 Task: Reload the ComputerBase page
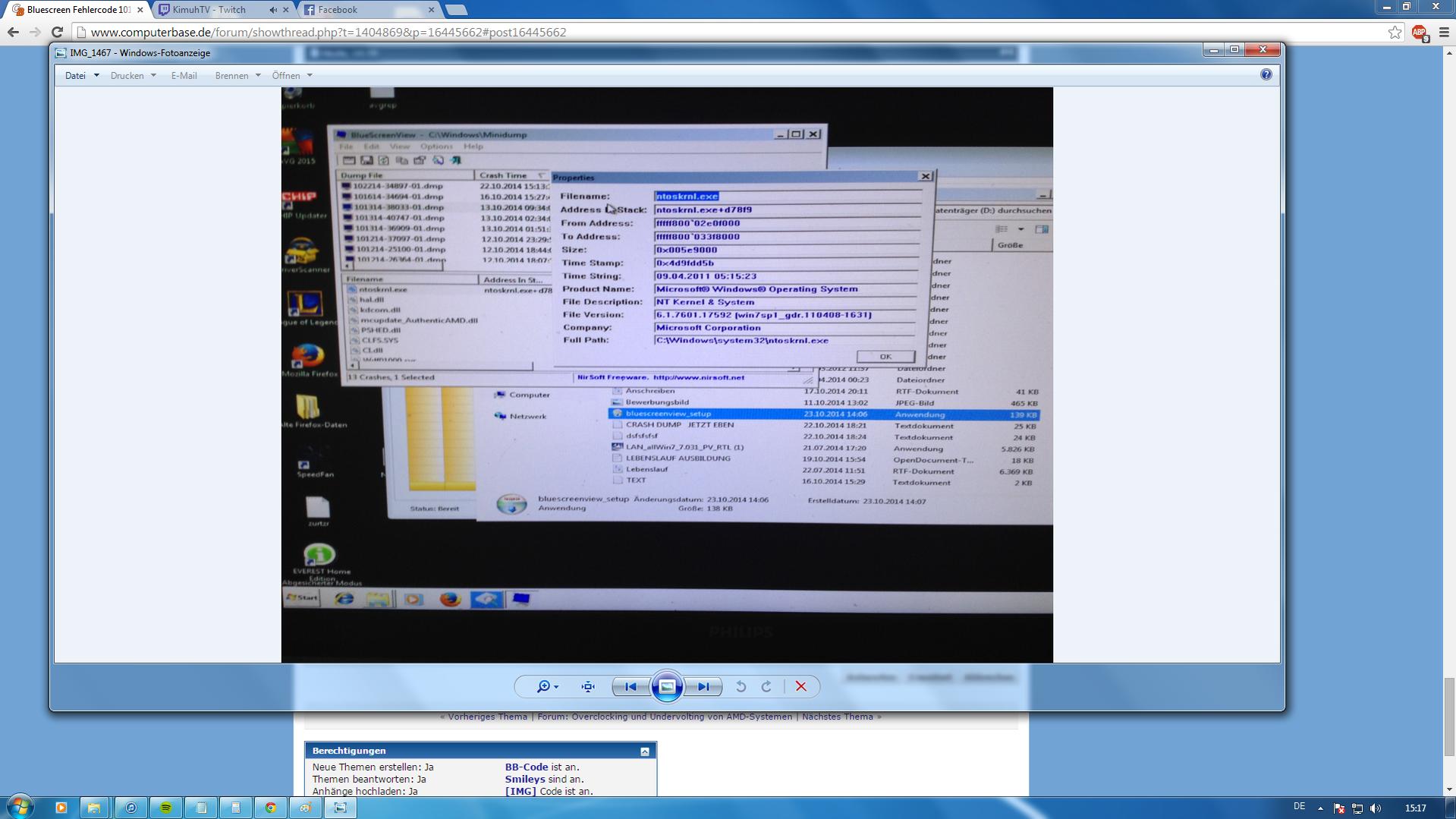point(57,32)
